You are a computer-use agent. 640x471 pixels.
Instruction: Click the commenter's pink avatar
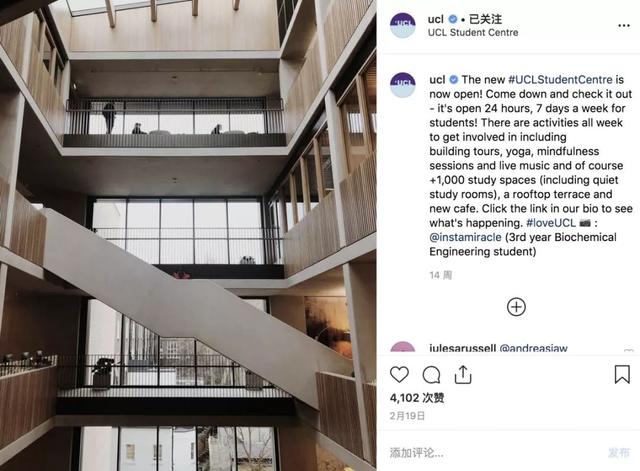coord(403,347)
